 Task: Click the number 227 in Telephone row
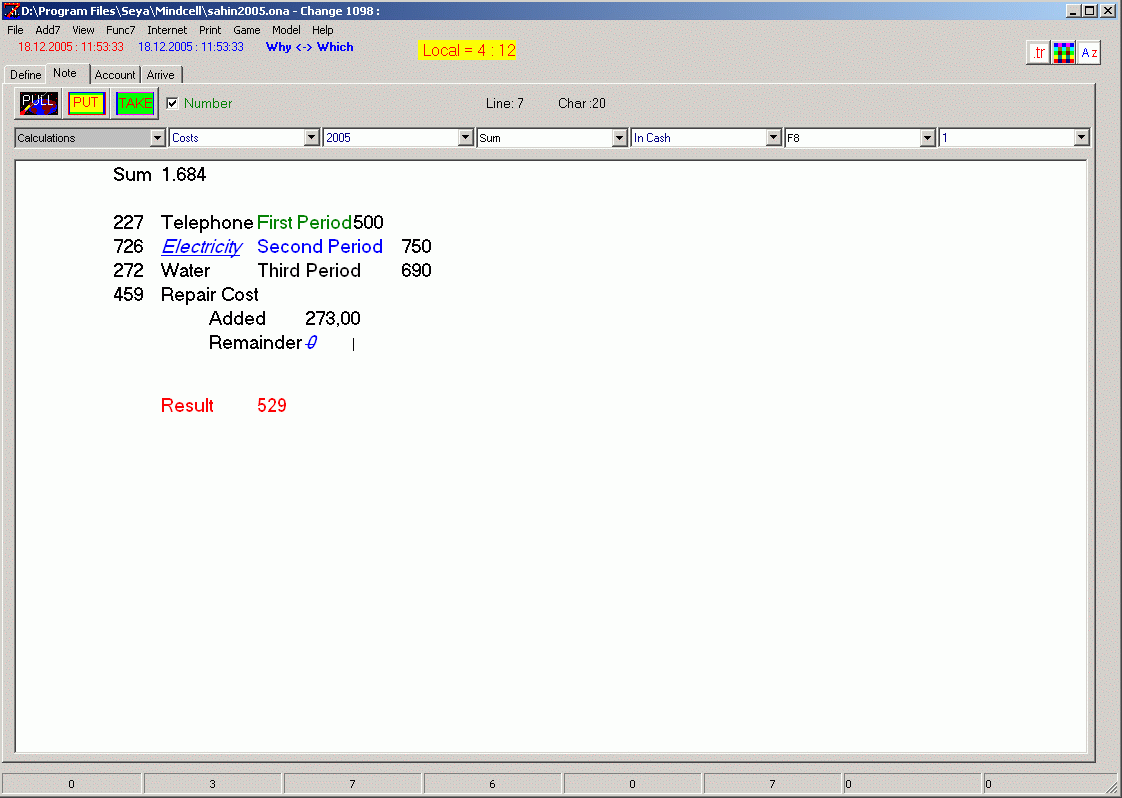coord(128,223)
